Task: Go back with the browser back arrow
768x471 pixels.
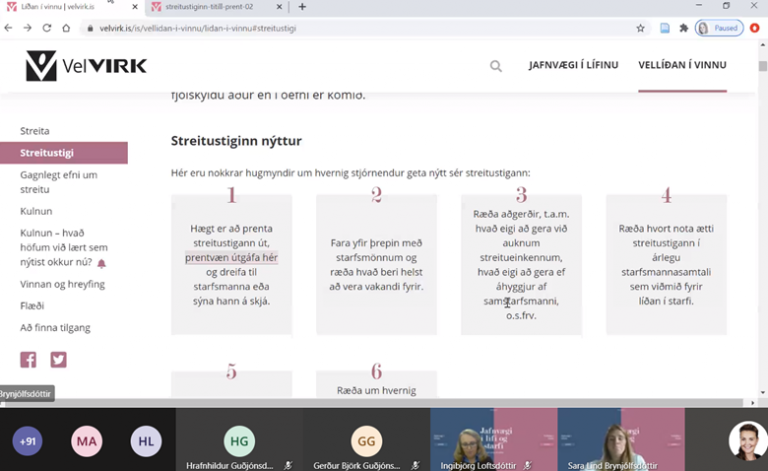Action: (x=9, y=28)
